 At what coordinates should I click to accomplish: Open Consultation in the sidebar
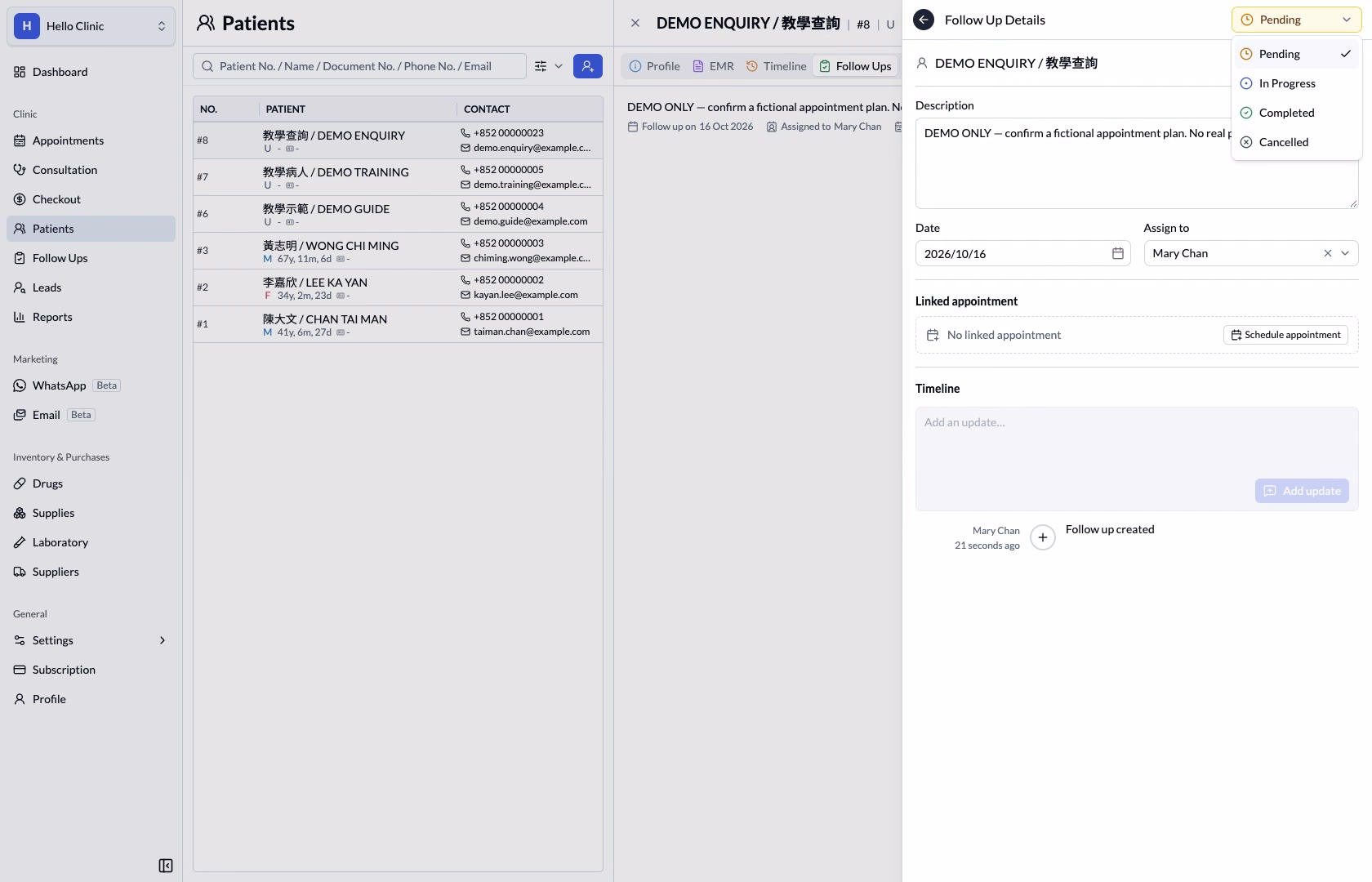(x=91, y=170)
